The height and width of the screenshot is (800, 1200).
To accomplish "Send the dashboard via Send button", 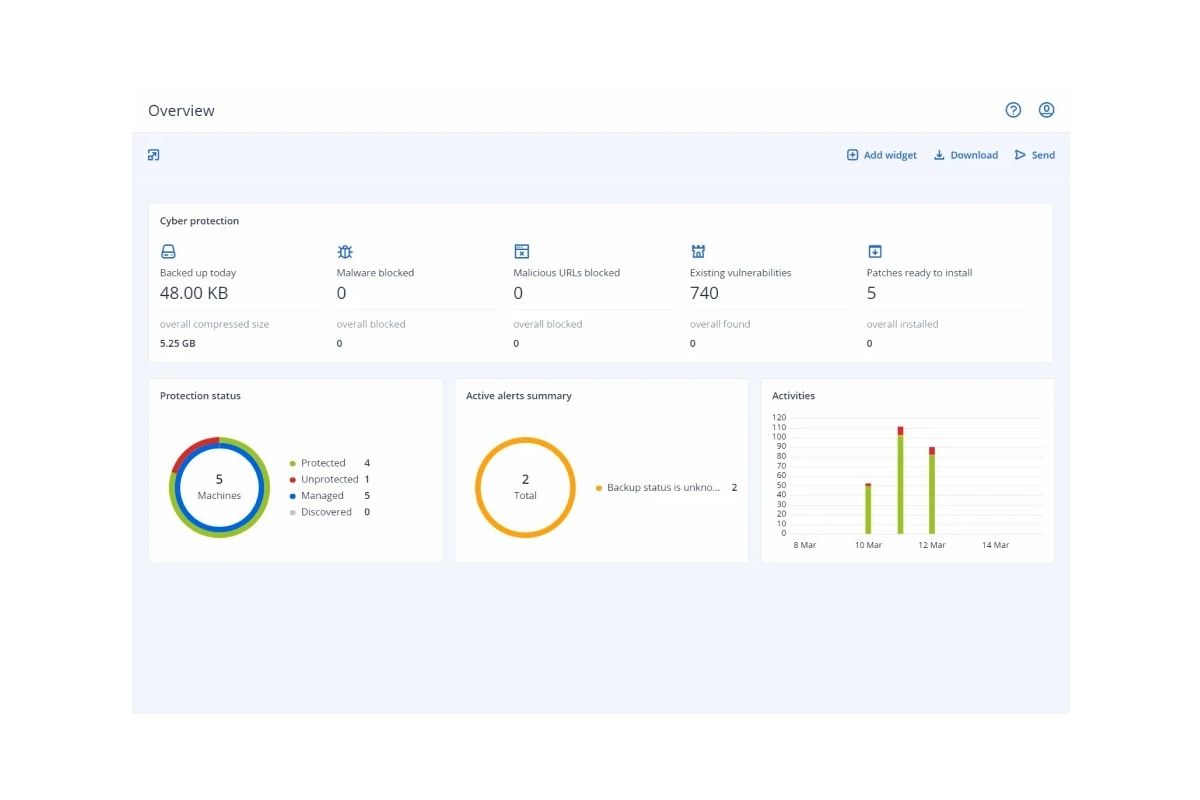I will point(1035,155).
